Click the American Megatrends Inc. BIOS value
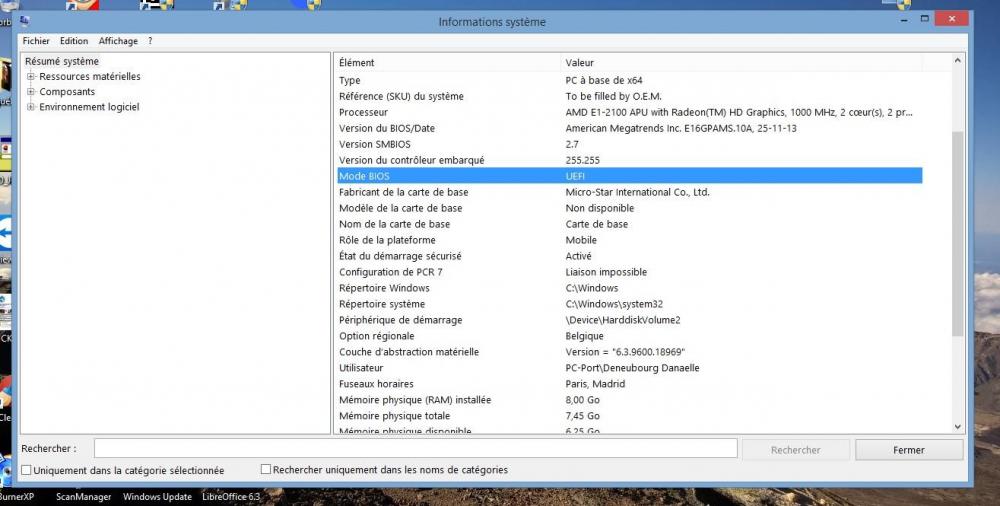The width and height of the screenshot is (1000, 506). click(681, 128)
